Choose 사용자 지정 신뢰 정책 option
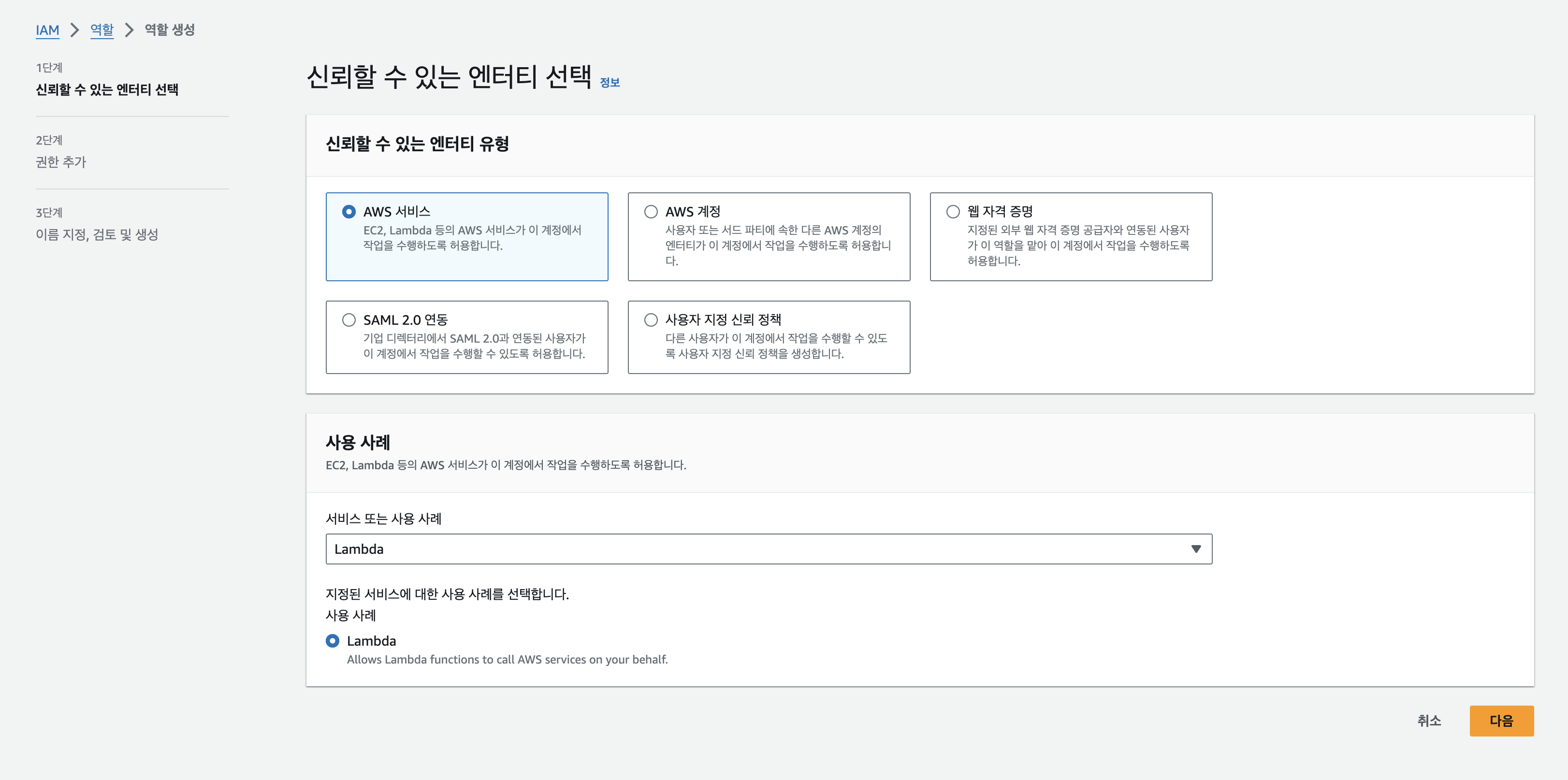The width and height of the screenshot is (1568, 780). (651, 320)
